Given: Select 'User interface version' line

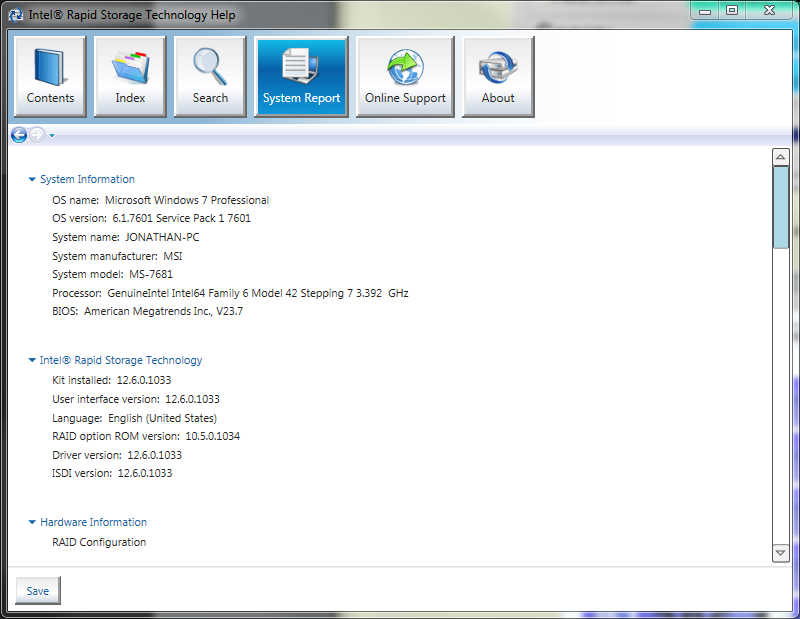Looking at the screenshot, I should coord(136,399).
